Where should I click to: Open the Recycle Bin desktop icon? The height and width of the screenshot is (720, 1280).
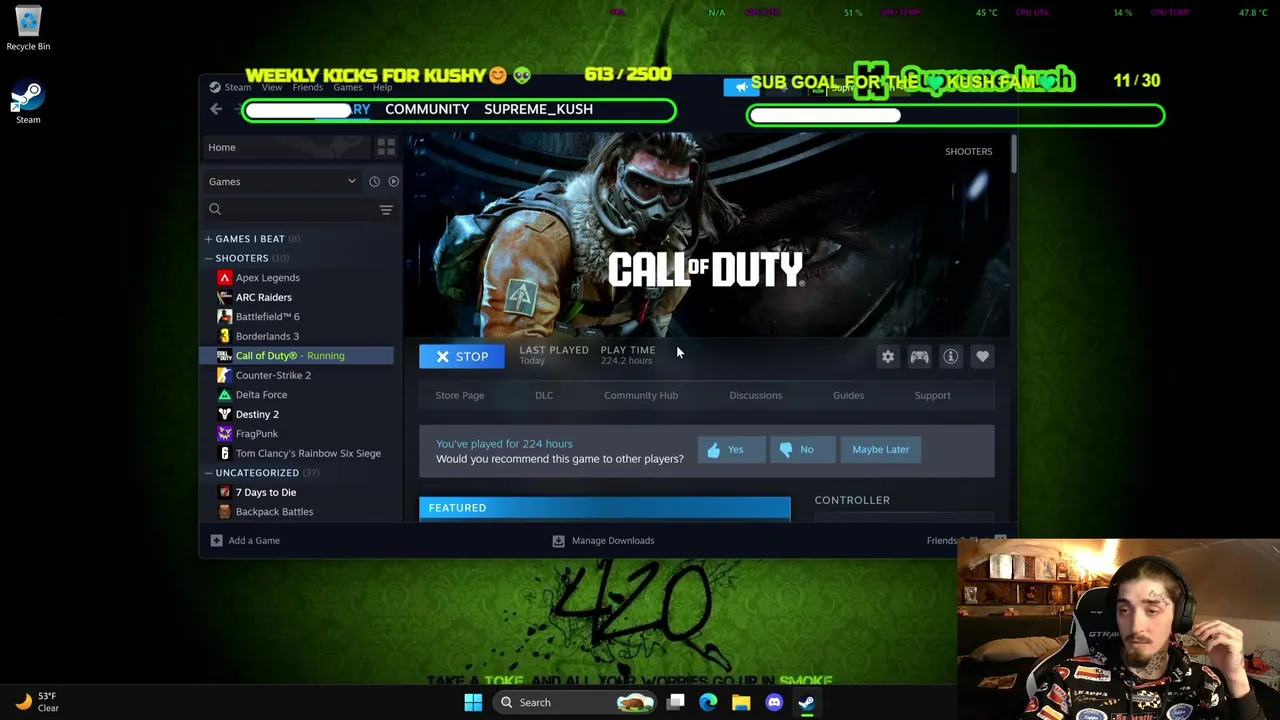(x=28, y=28)
